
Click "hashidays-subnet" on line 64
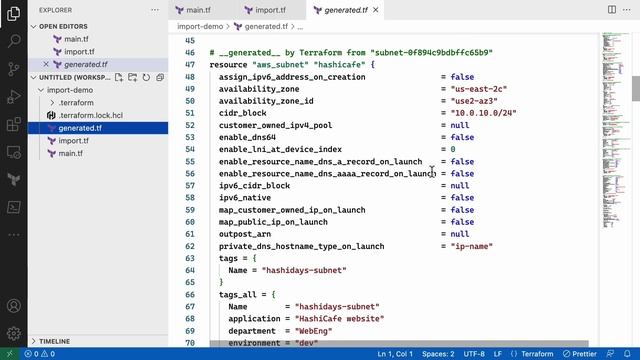[x=304, y=270]
